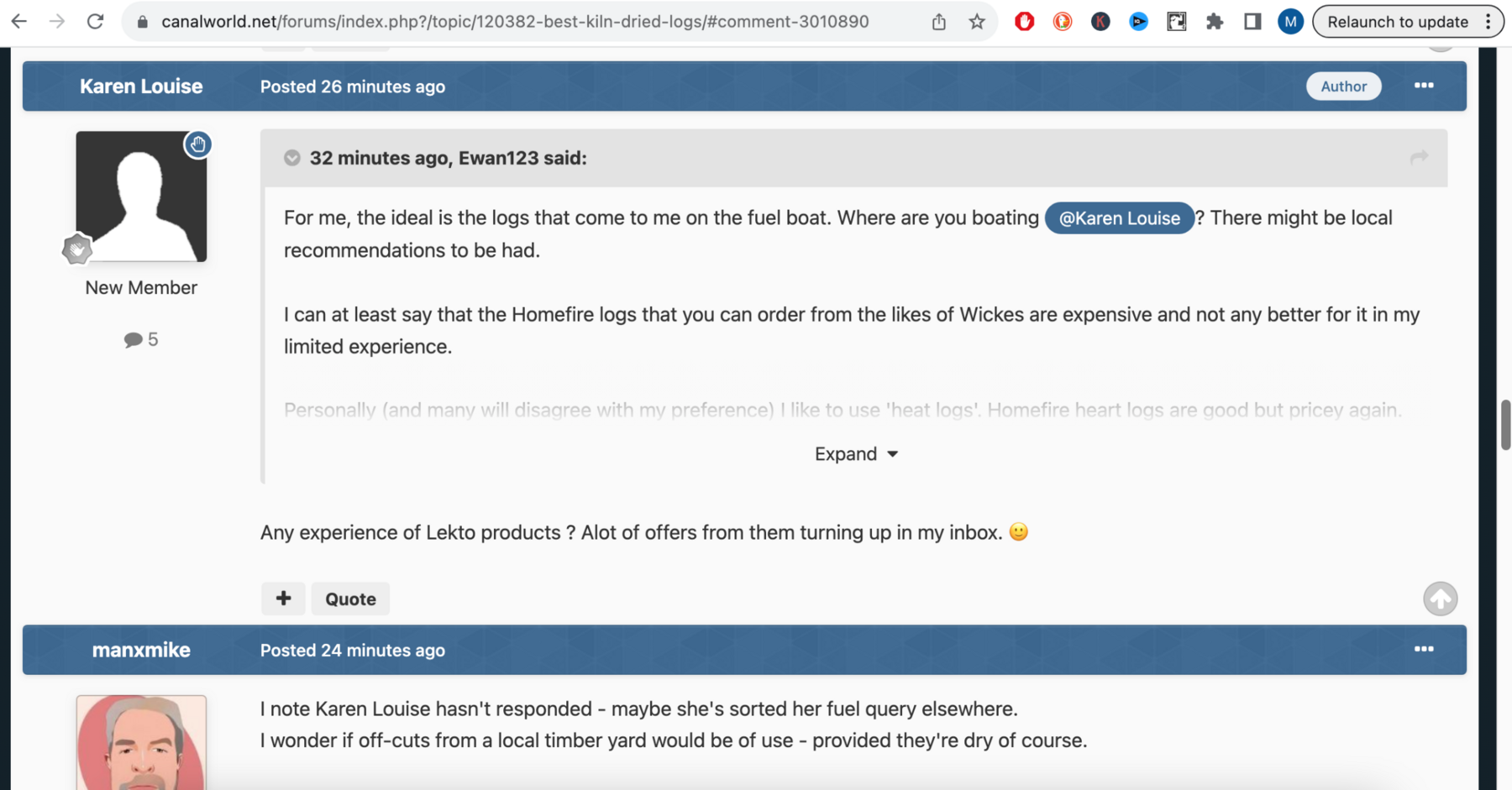Click the Quote button under Karen Louise's post
The height and width of the screenshot is (790, 1512).
349,598
